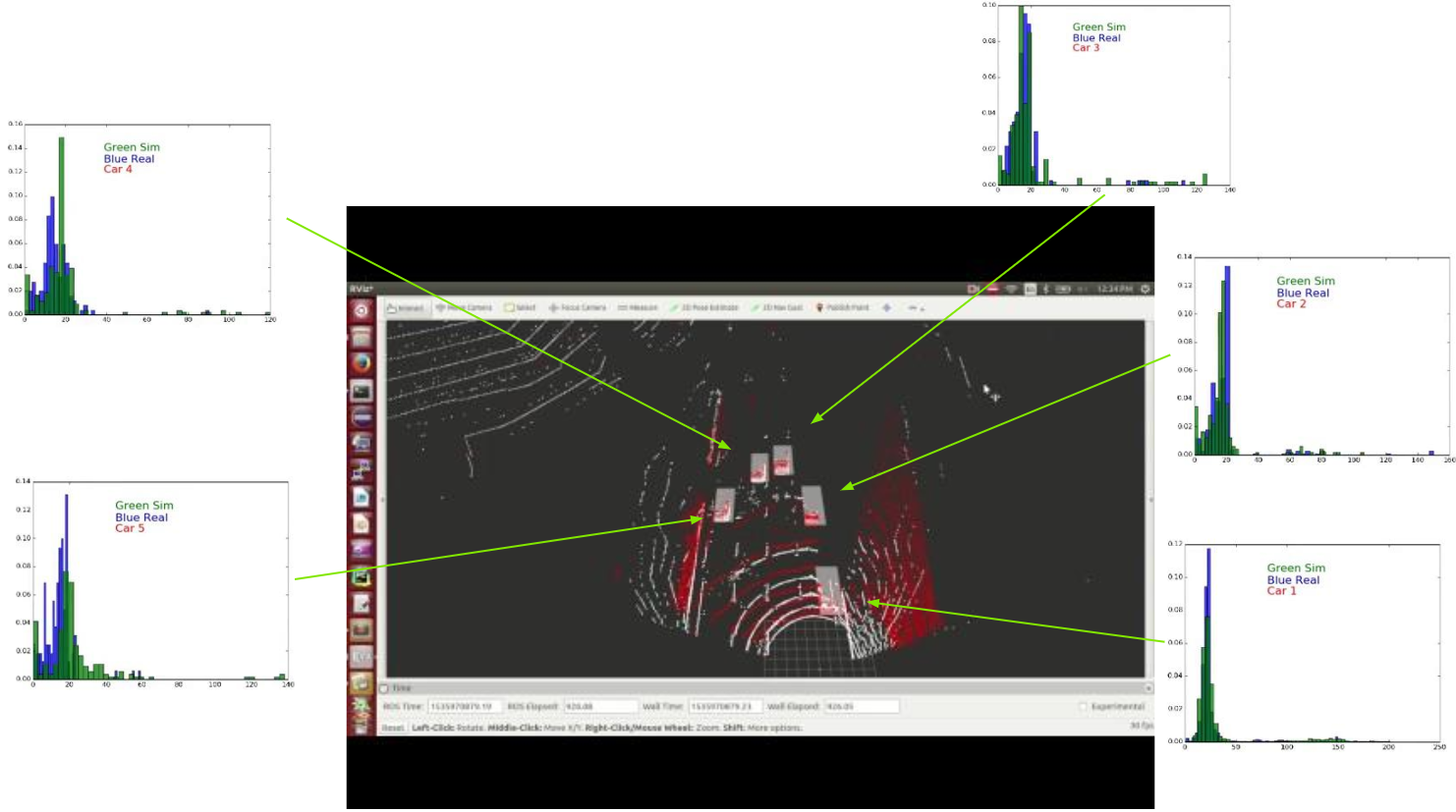Pick the Focus Camera tool
This screenshot has width=1456, height=812.
pyautogui.click(x=577, y=308)
